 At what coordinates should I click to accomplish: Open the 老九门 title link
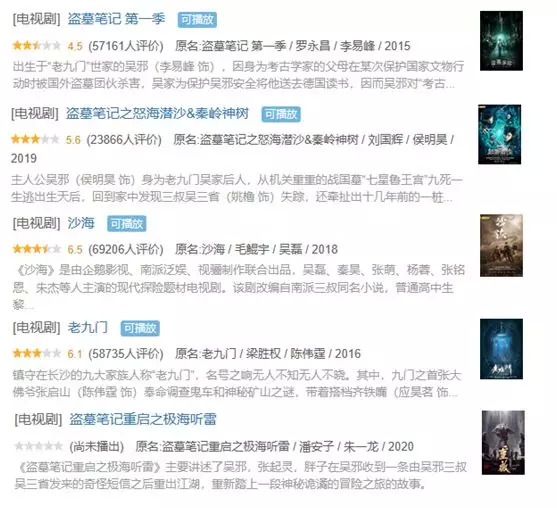tap(88, 328)
